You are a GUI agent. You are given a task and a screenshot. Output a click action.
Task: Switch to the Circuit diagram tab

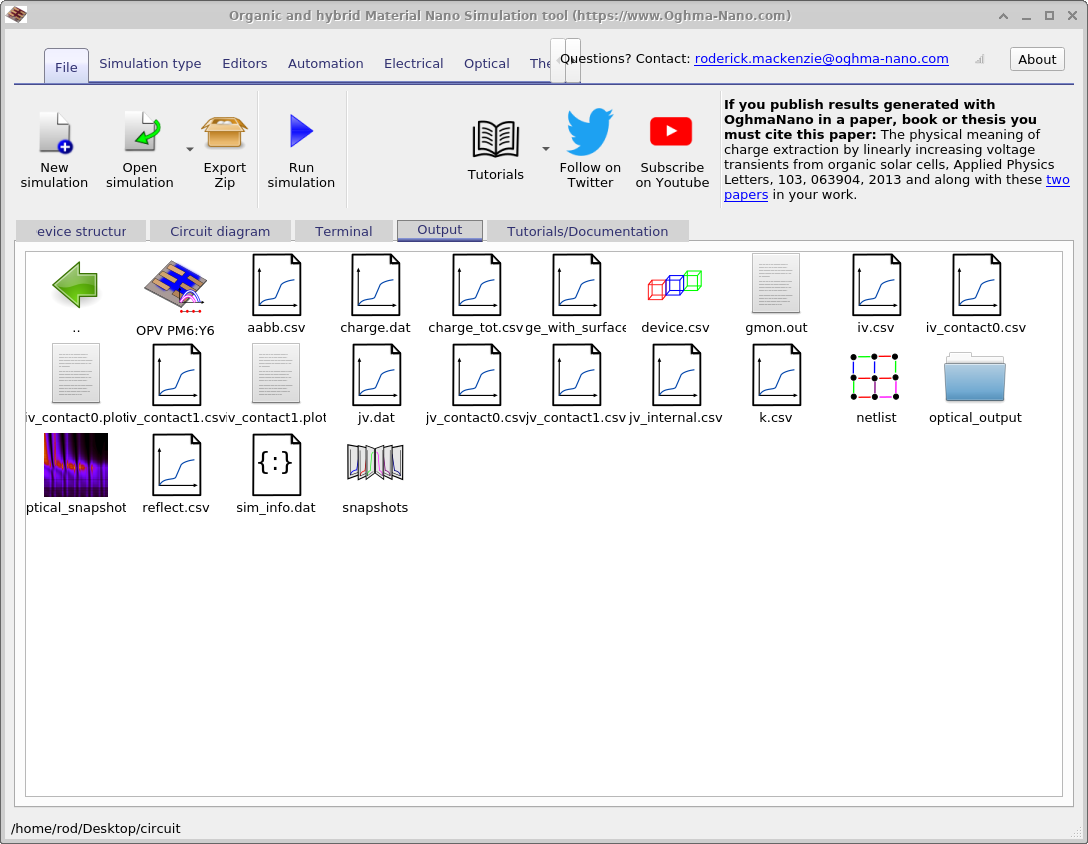point(219,231)
